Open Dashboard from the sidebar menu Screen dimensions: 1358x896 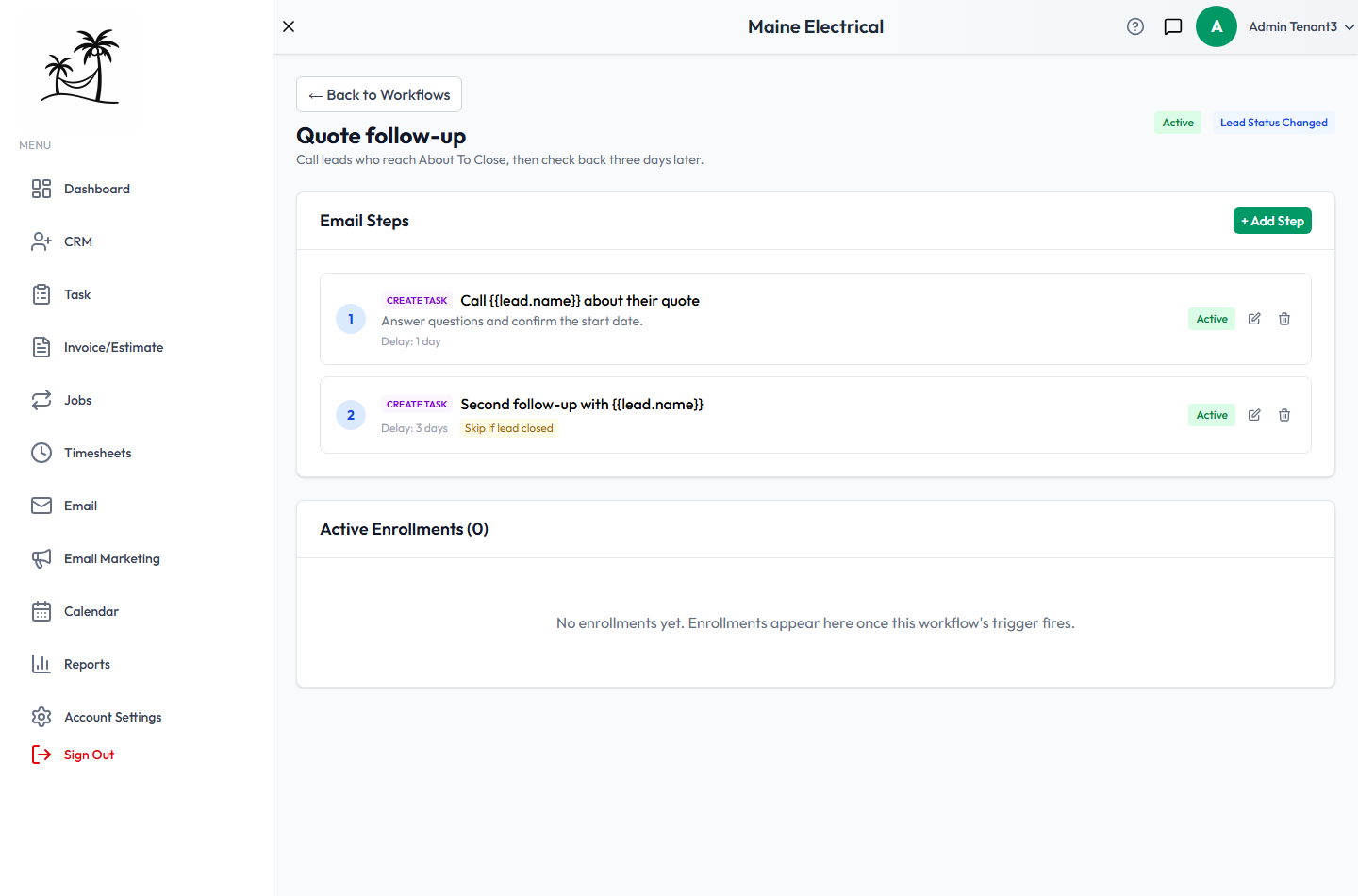coord(97,189)
